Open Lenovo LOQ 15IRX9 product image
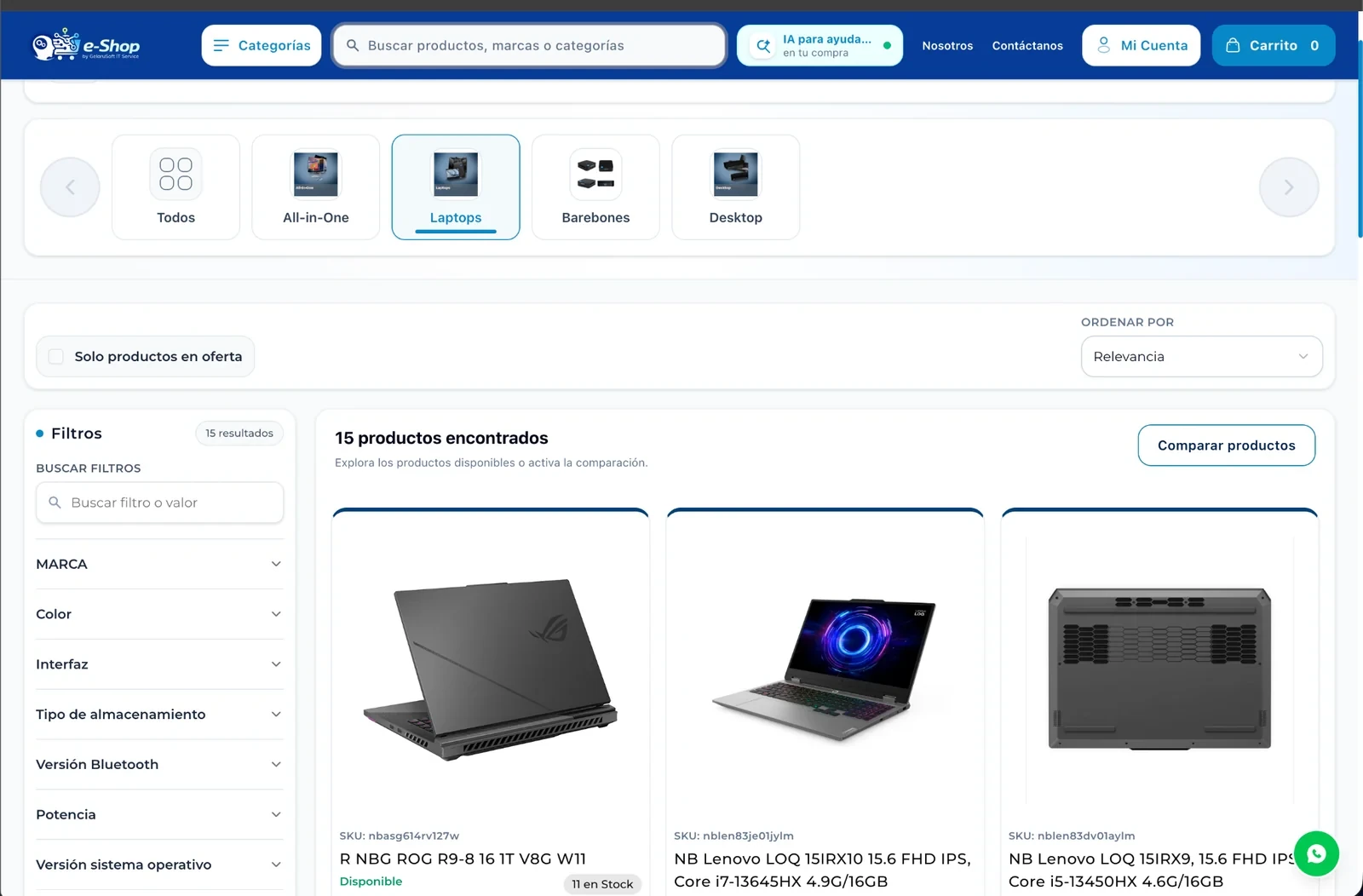This screenshot has height=896, width=1363. (1159, 669)
